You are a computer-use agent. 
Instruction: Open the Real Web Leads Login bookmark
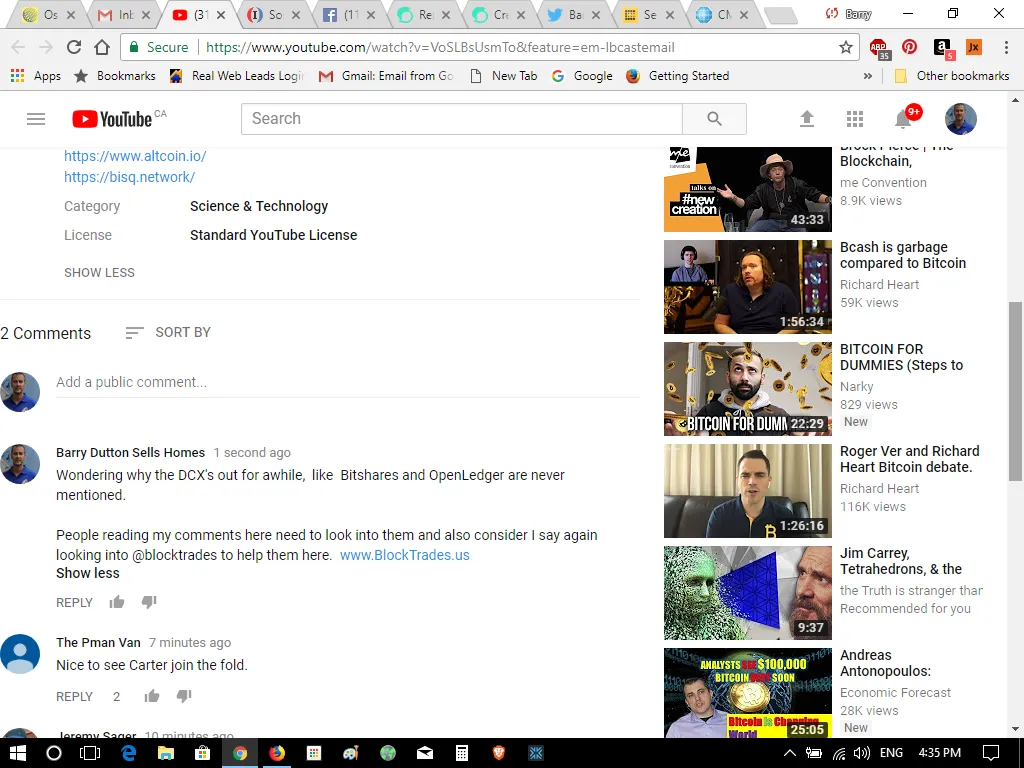[x=236, y=76]
